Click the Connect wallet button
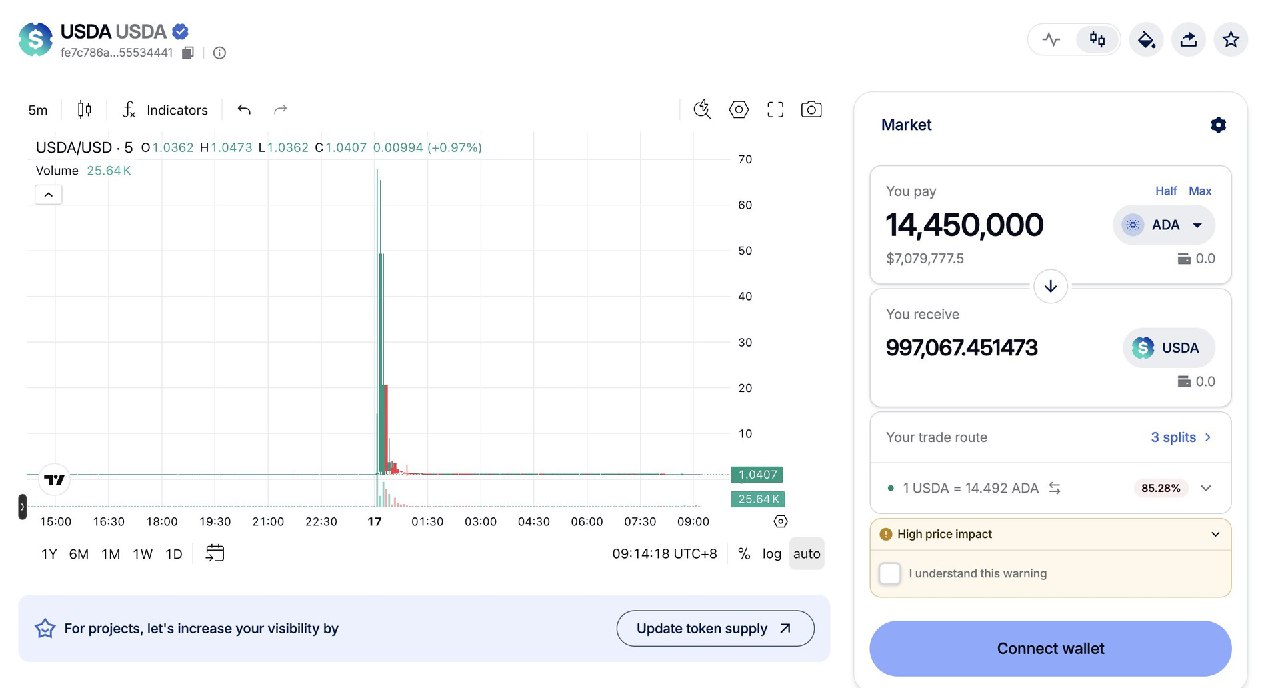This screenshot has width=1280, height=688. point(1050,648)
